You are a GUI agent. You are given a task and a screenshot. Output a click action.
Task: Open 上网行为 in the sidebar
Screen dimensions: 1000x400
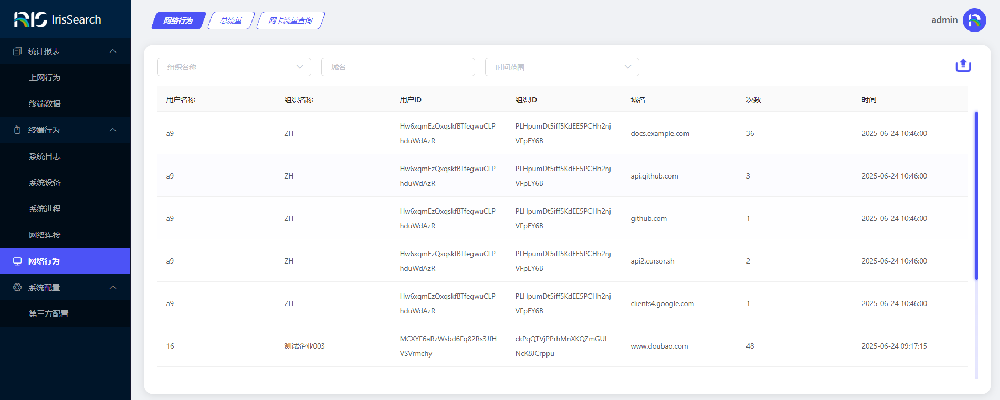45,77
